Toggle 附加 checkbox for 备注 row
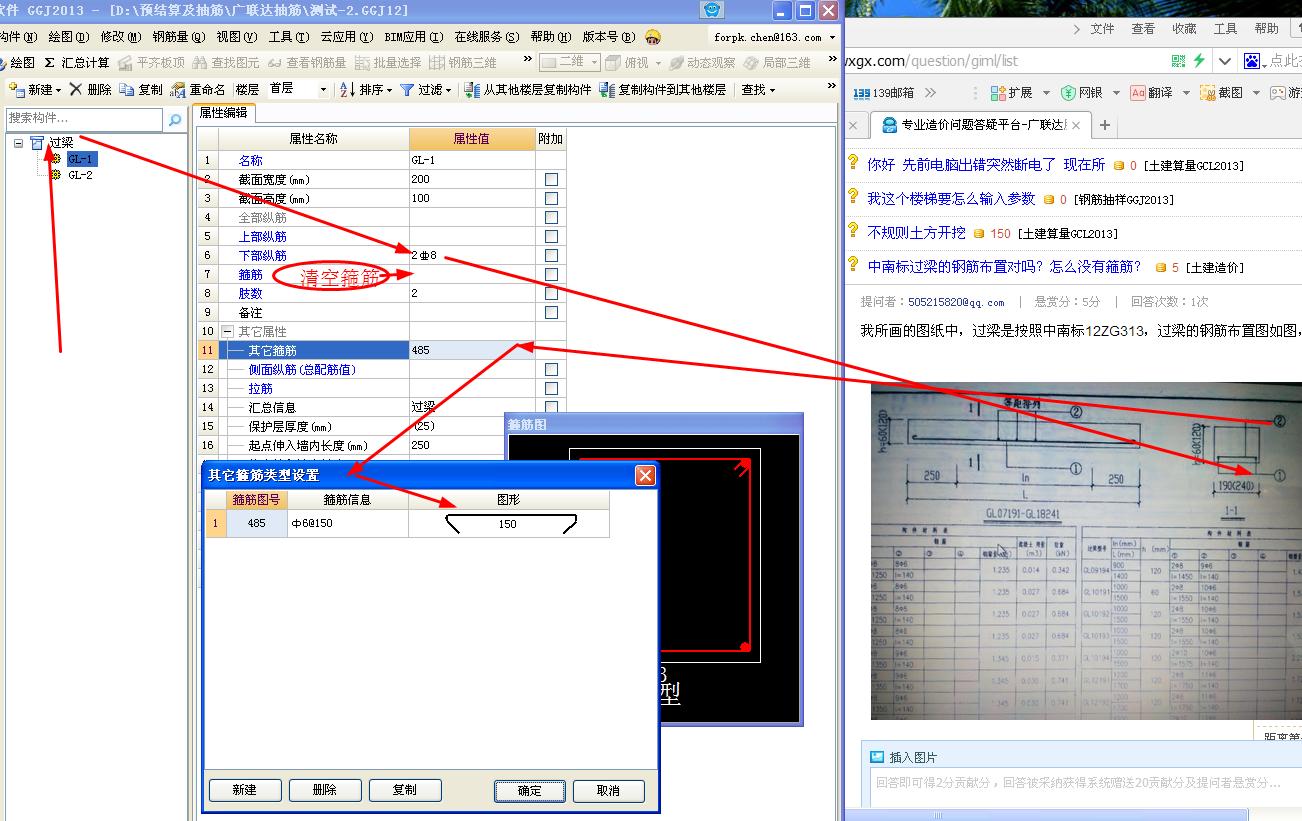The image size is (1302, 821). (x=551, y=312)
